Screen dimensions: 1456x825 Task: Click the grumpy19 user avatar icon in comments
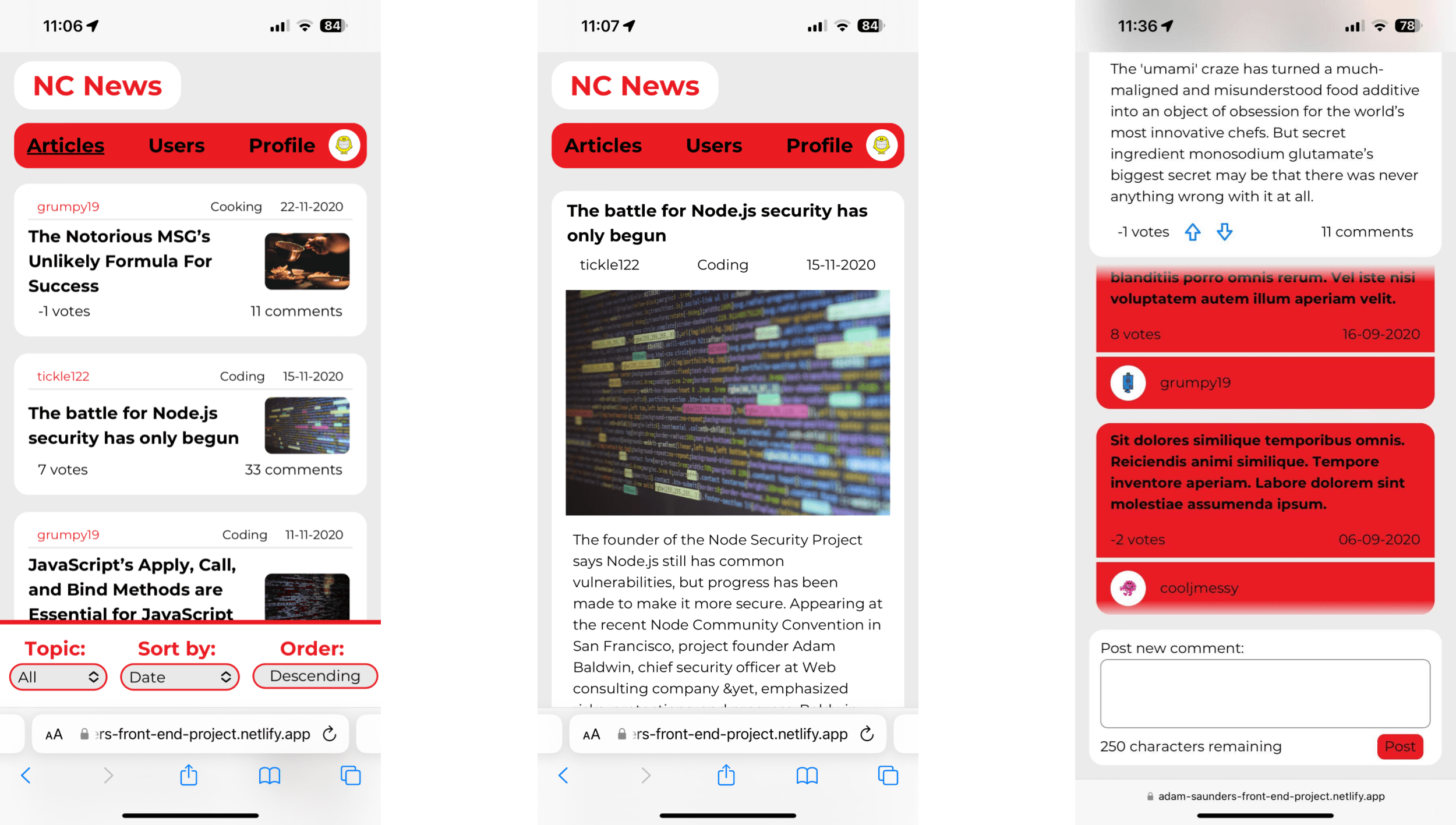[1130, 382]
